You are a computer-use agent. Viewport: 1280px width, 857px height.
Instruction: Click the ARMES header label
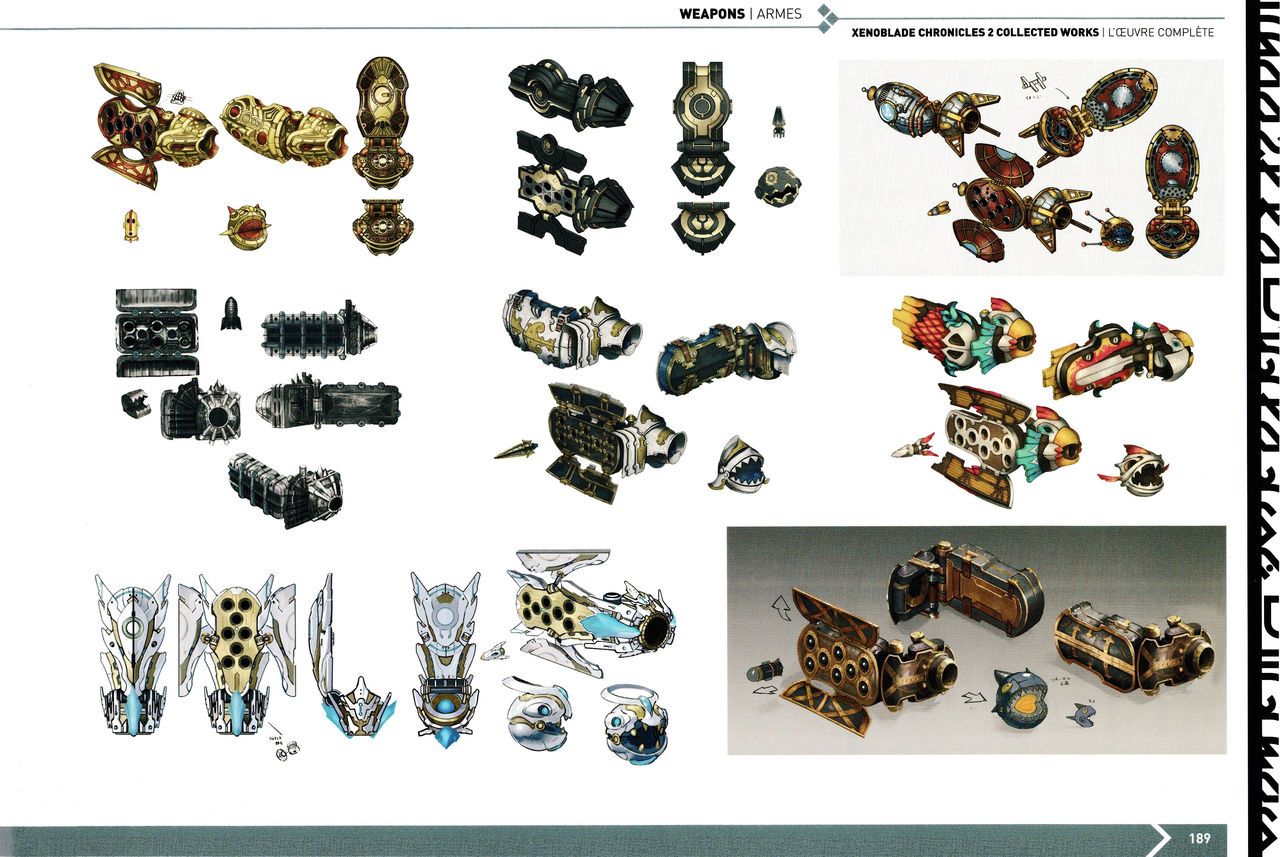coord(779,14)
